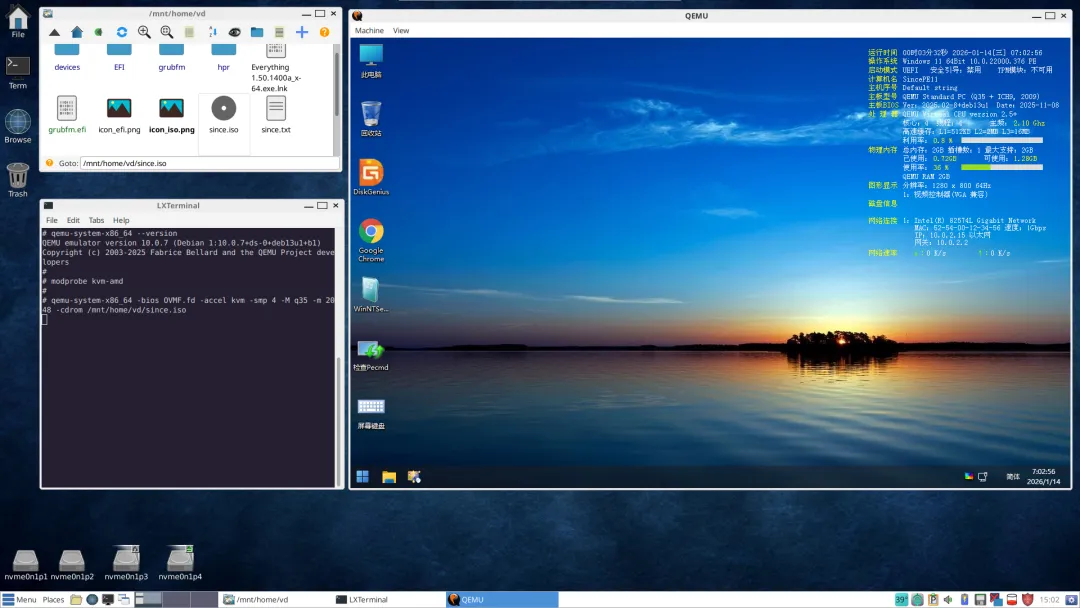Select the since.txt file
Image resolution: width=1080 pixels, height=608 pixels.
(276, 115)
